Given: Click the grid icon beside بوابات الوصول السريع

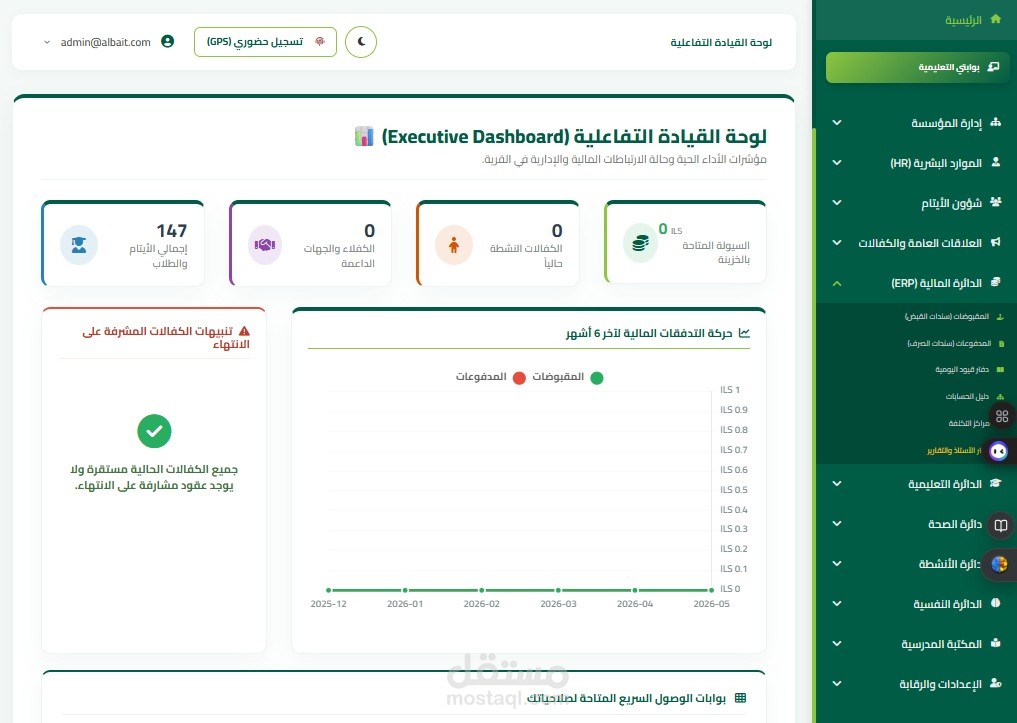Looking at the screenshot, I should (740, 698).
